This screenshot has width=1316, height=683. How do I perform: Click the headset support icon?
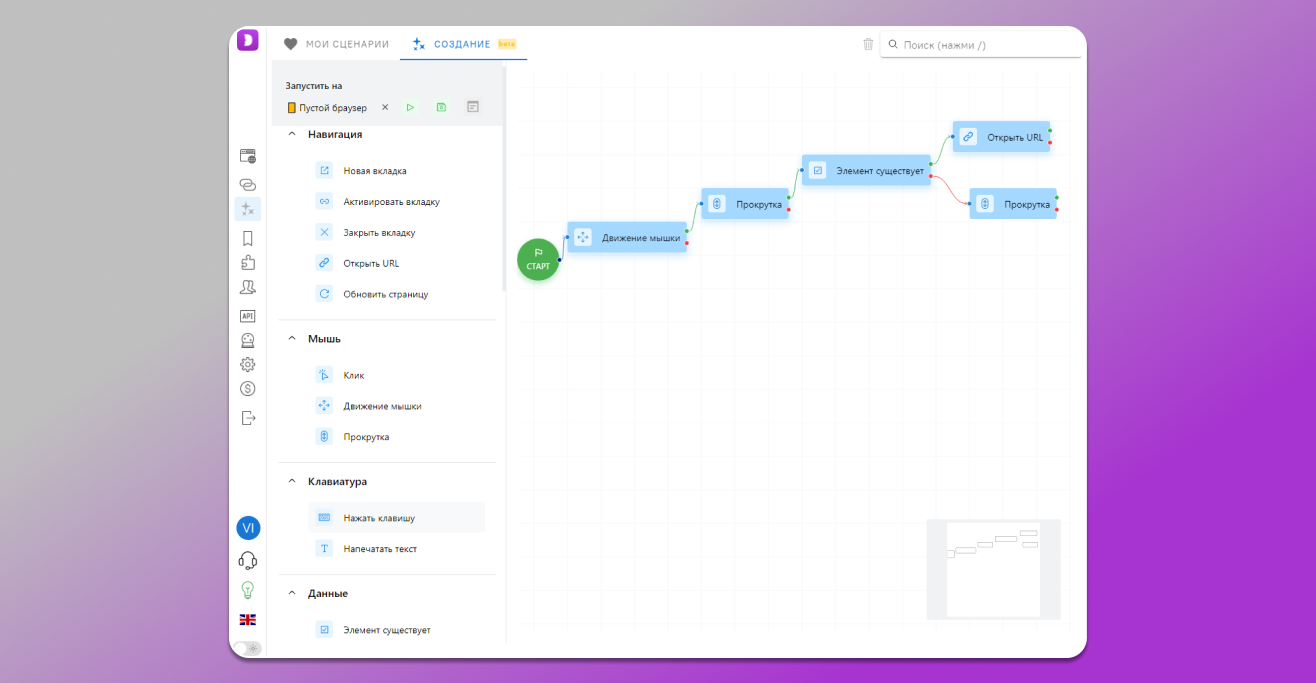[248, 560]
